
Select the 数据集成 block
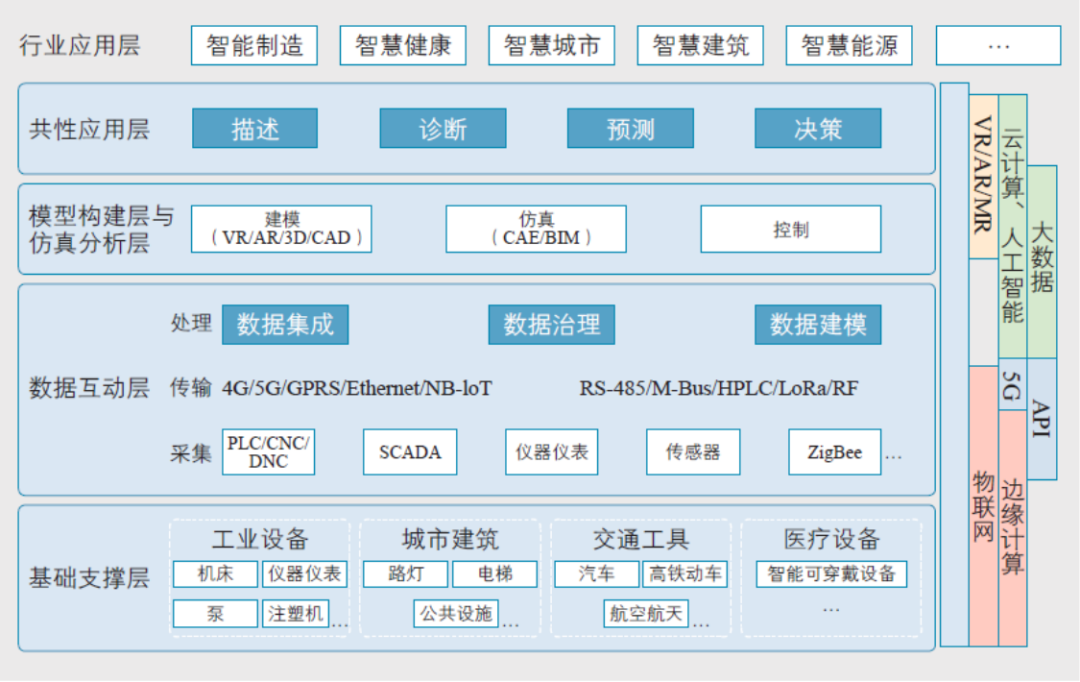[x=285, y=325]
